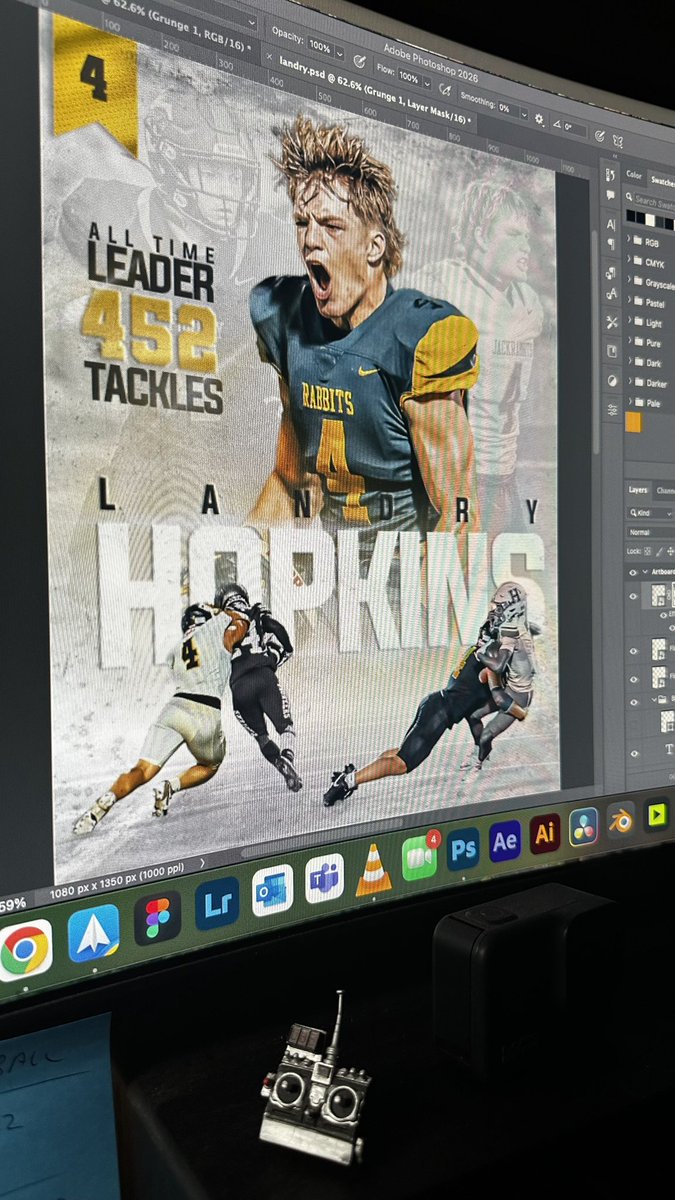Pick the white recent swatch

coord(650,220)
